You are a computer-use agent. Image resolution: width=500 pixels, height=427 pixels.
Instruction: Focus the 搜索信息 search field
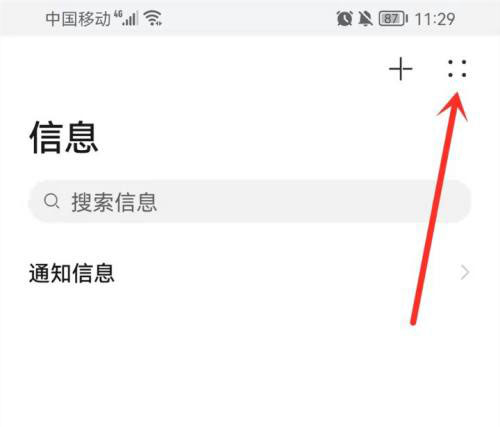(x=249, y=201)
